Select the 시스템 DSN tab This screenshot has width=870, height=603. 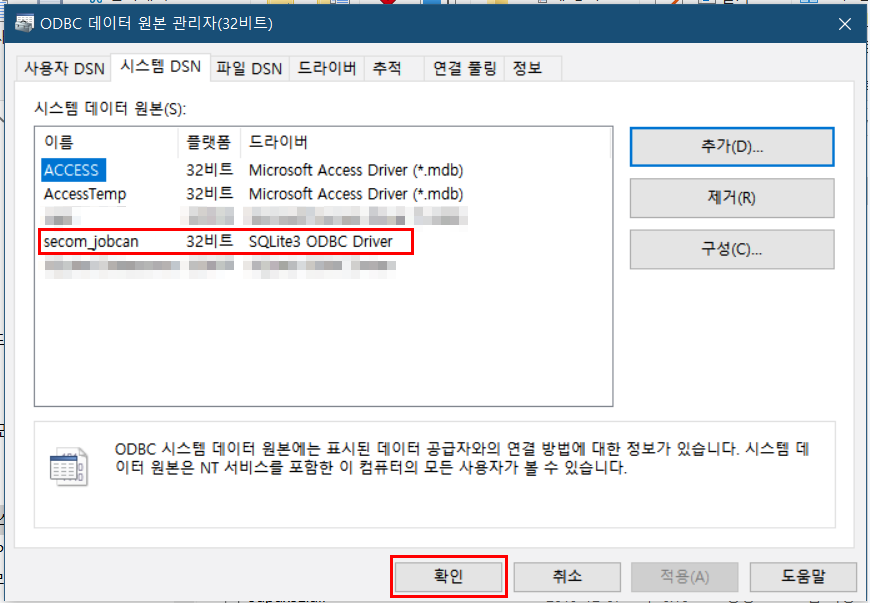click(160, 67)
